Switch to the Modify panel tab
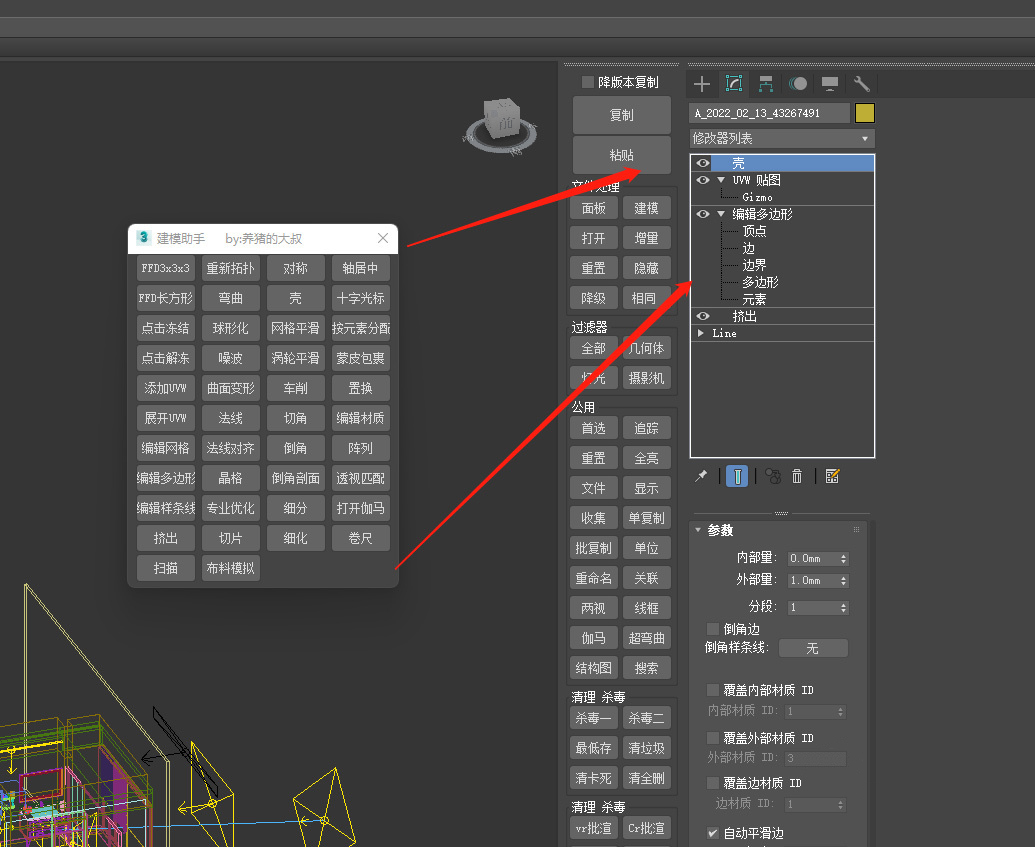Image resolution: width=1035 pixels, height=847 pixels. pos(734,84)
